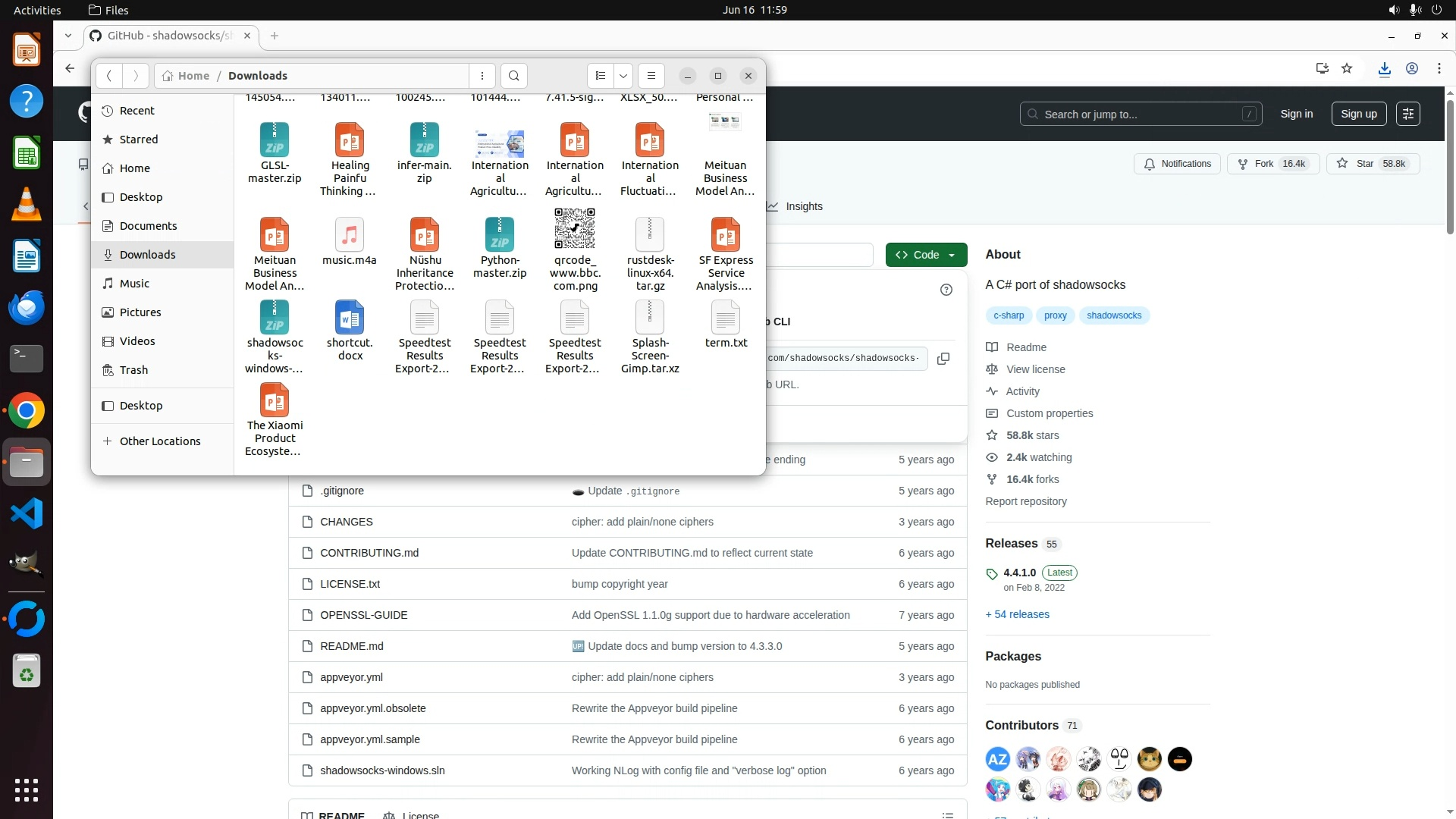Select Trash in Files sidebar
Image resolution: width=1456 pixels, height=819 pixels.
(133, 370)
